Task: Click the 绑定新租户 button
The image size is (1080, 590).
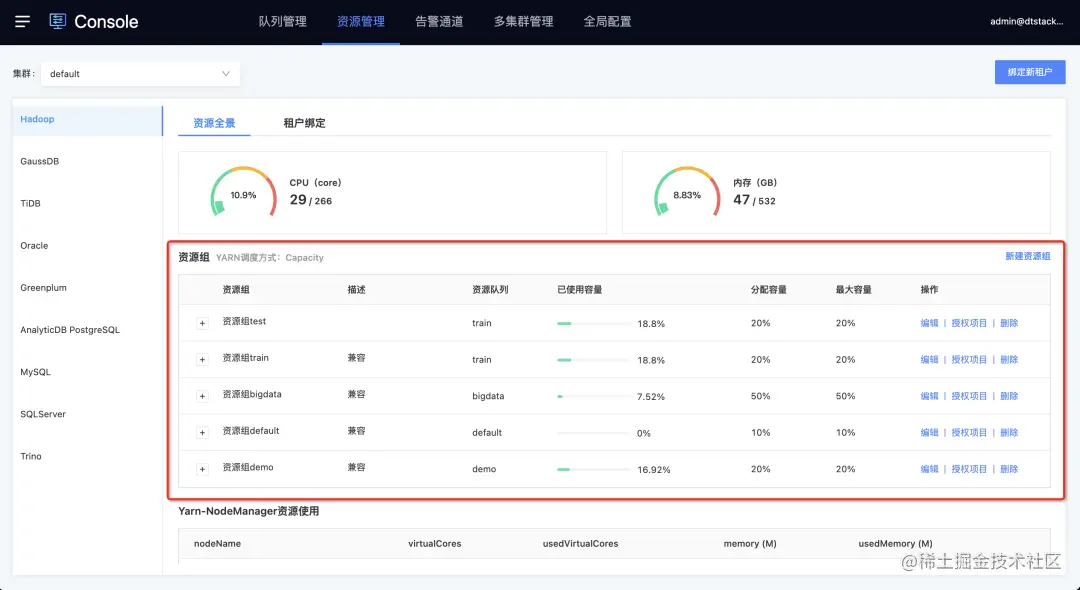Action: tap(1030, 72)
